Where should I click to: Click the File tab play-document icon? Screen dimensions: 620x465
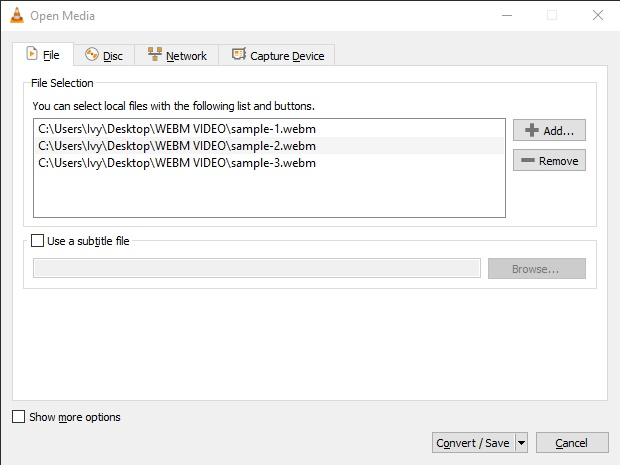[32, 53]
